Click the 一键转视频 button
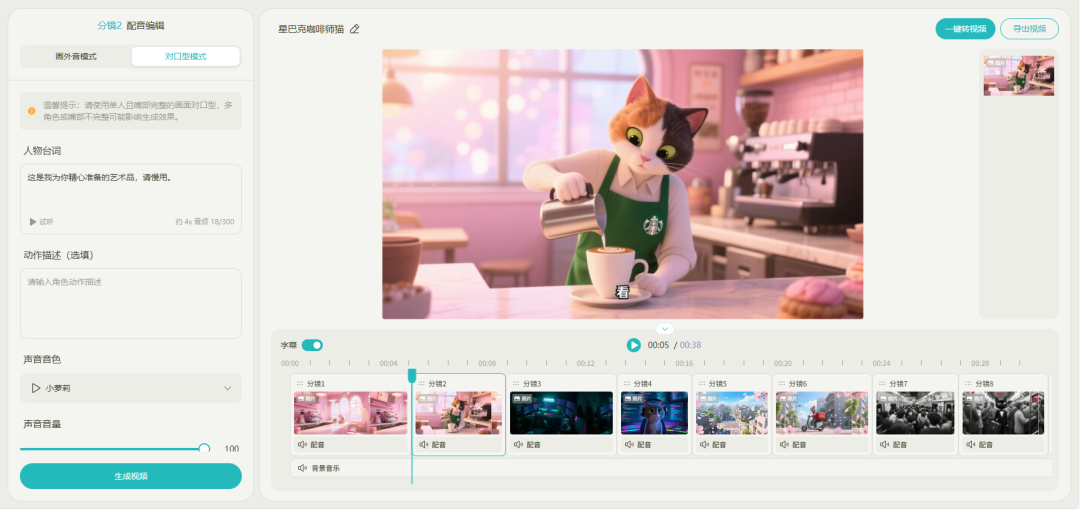This screenshot has height=509, width=1080. point(965,29)
